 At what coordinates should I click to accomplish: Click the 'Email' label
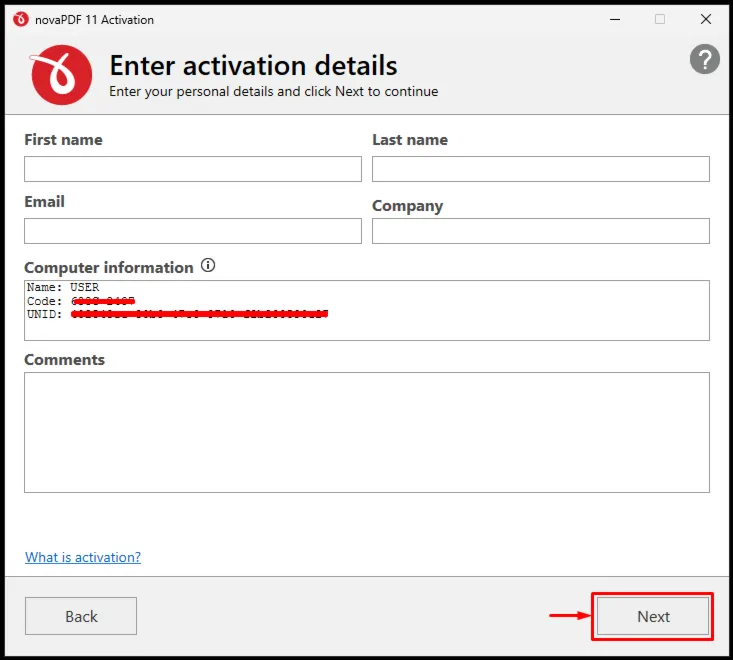(x=44, y=202)
